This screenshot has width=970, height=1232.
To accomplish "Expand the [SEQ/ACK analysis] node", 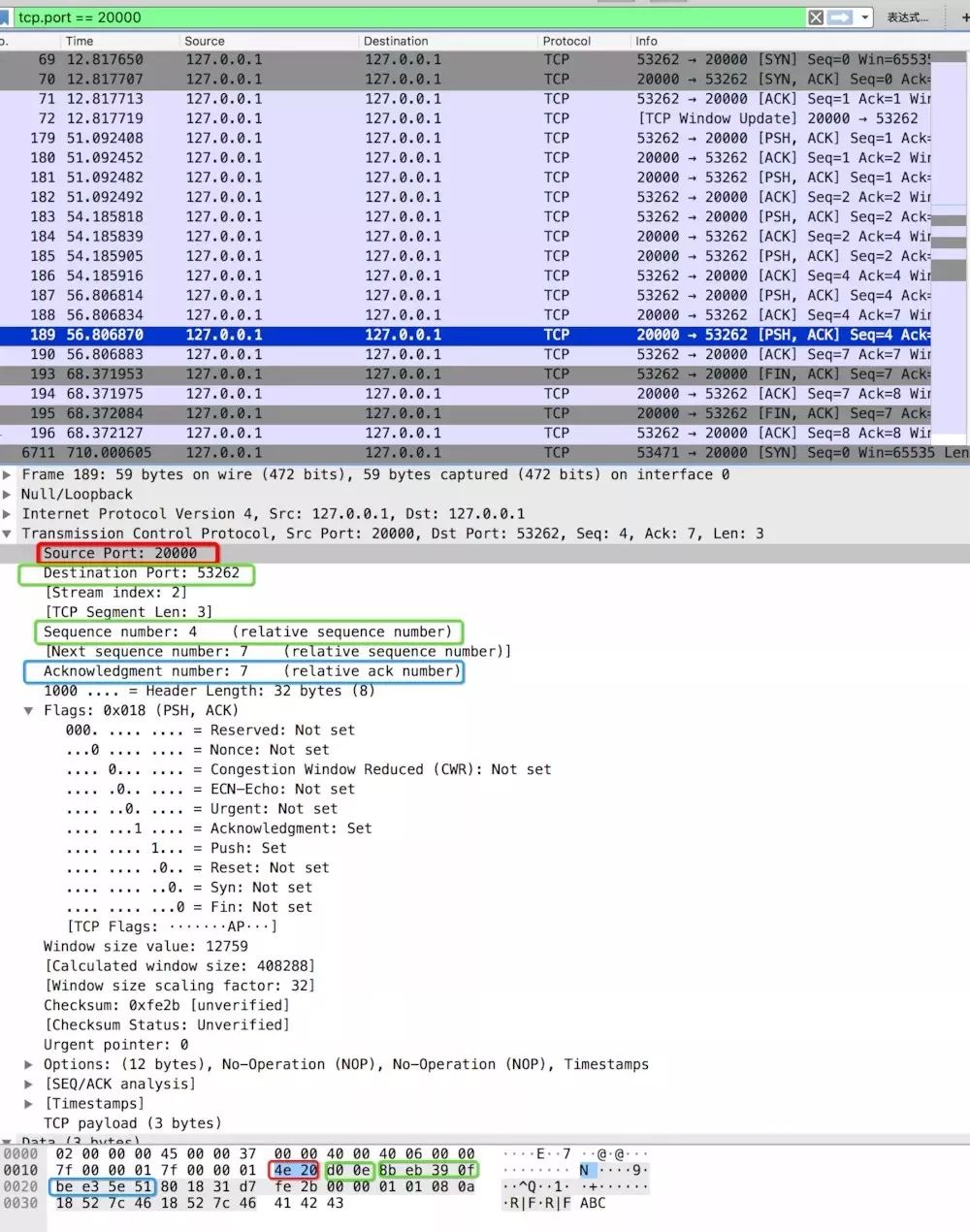I will click(29, 1084).
